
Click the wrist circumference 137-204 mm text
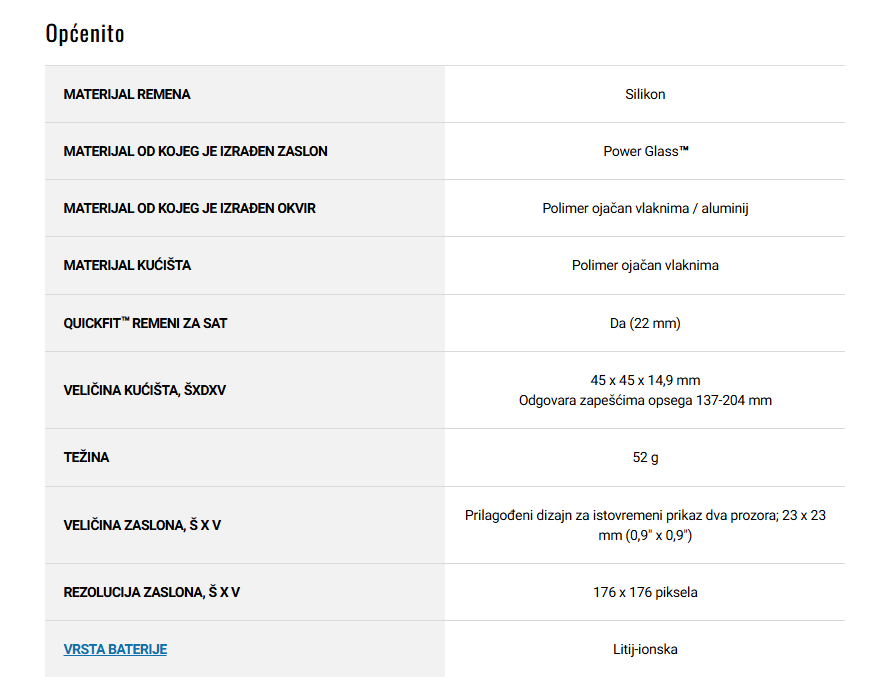(645, 400)
